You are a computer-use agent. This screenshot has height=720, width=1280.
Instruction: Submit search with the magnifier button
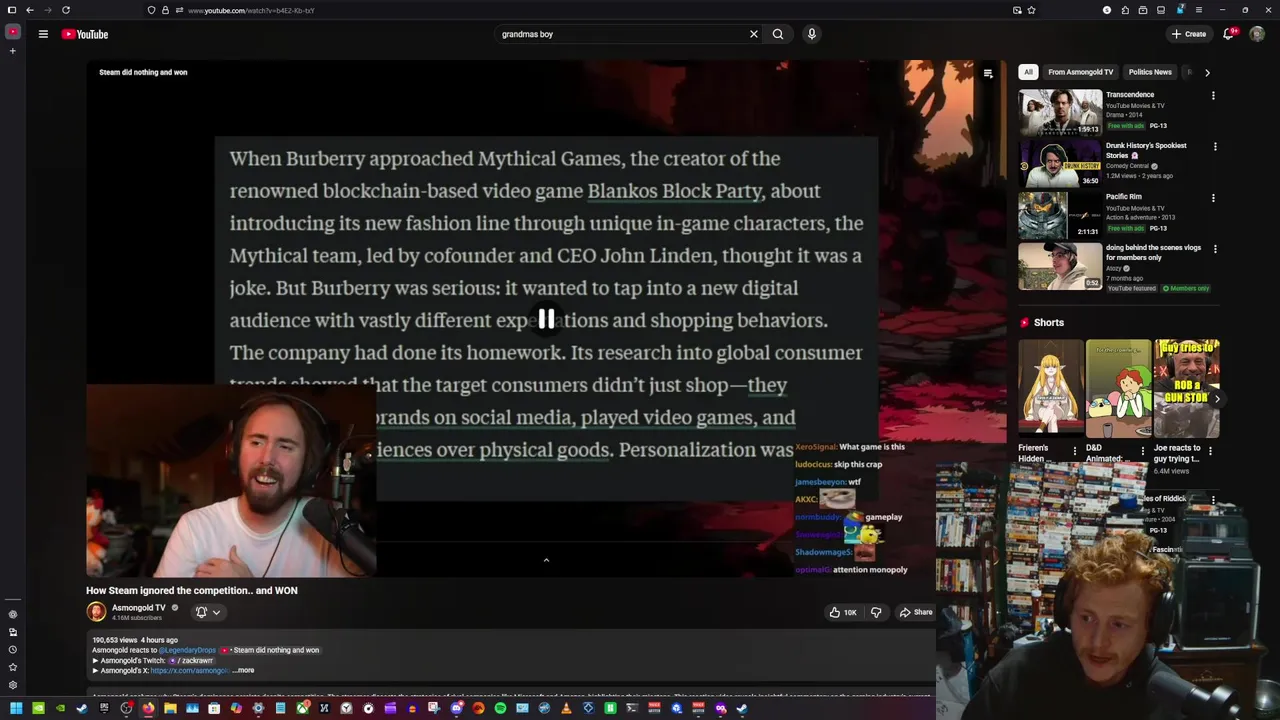coord(778,34)
